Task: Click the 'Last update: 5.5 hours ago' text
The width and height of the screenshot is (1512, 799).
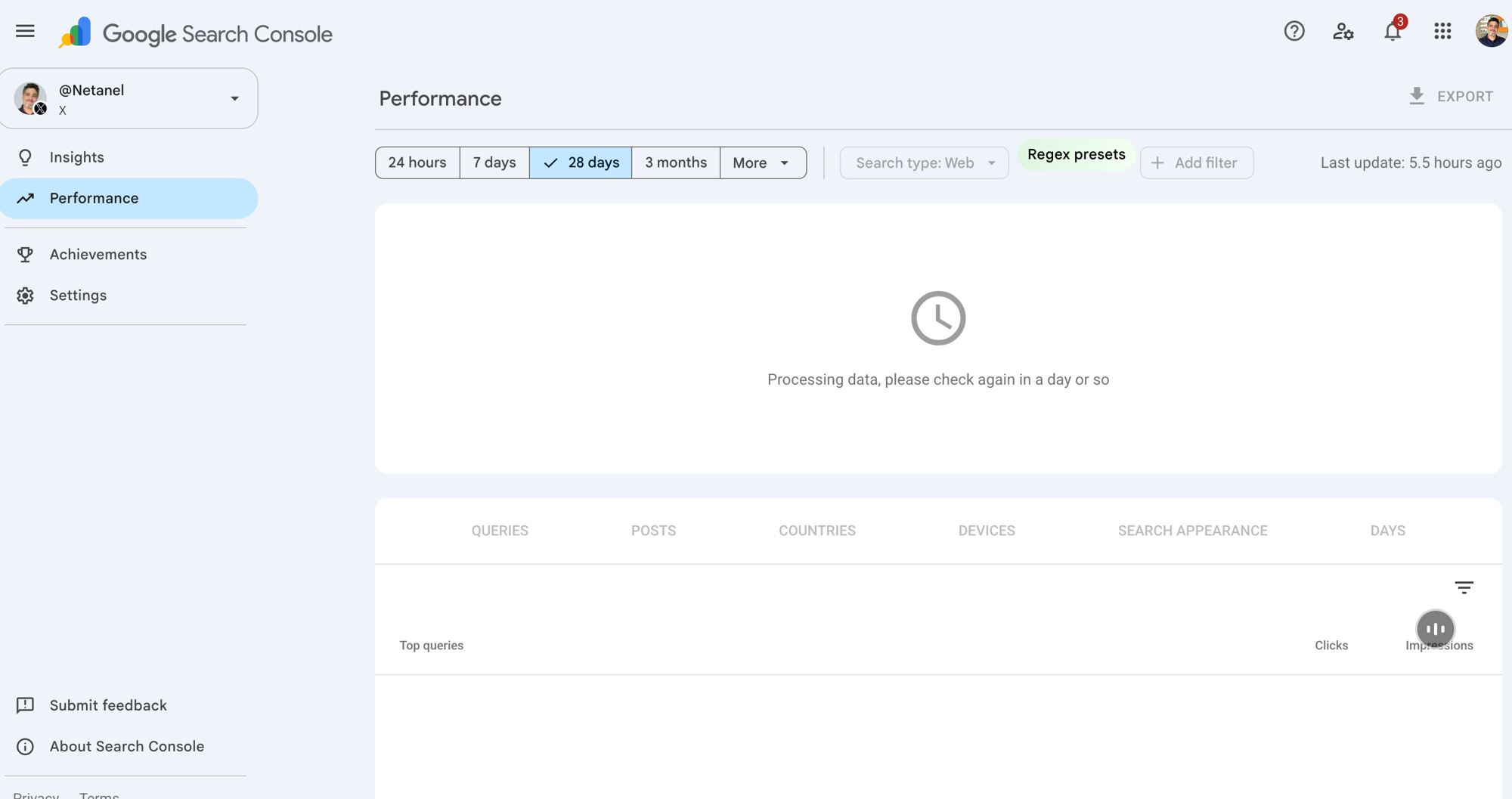Action: [x=1411, y=163]
